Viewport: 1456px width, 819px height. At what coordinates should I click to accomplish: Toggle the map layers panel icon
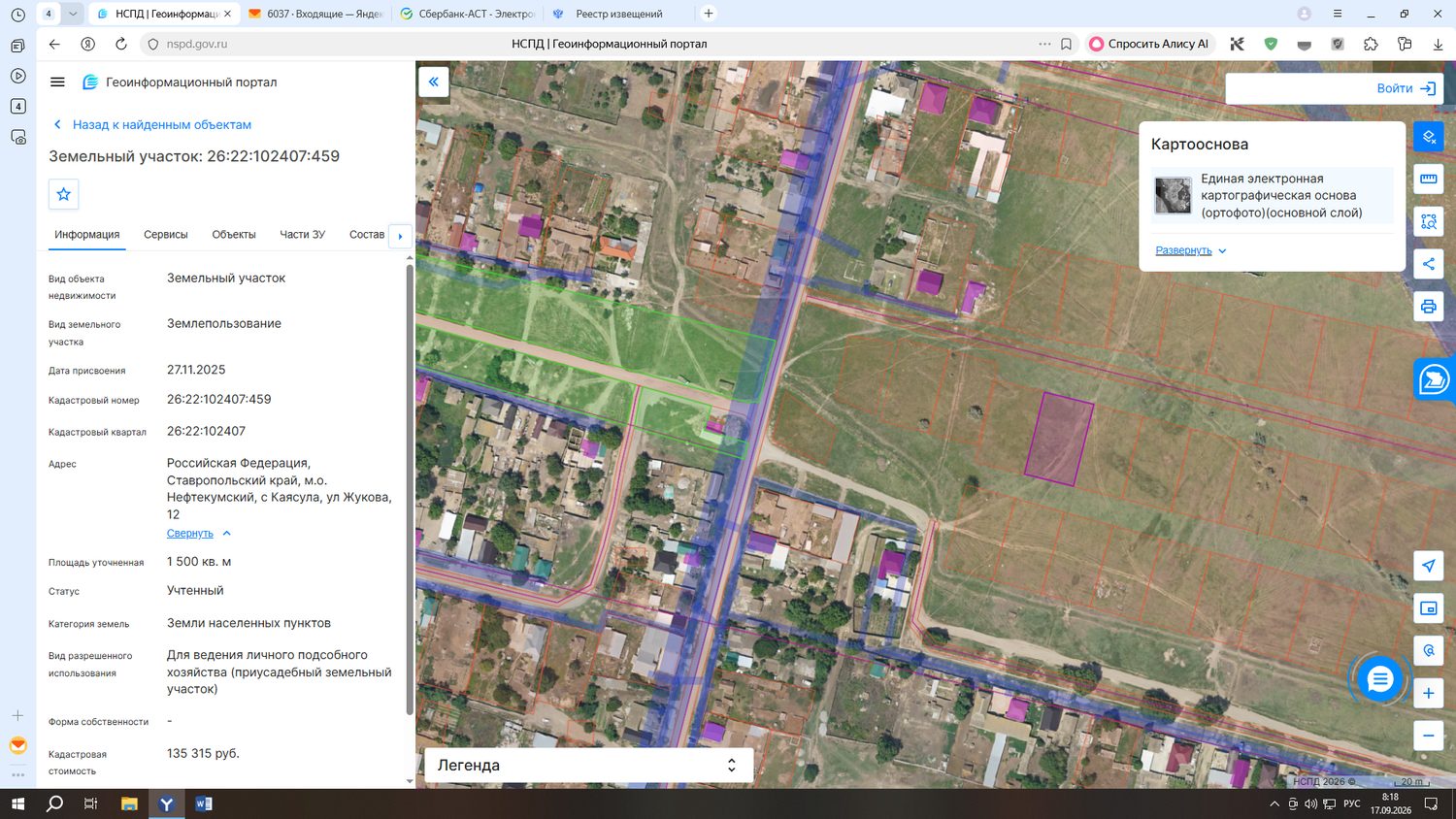tap(1429, 137)
